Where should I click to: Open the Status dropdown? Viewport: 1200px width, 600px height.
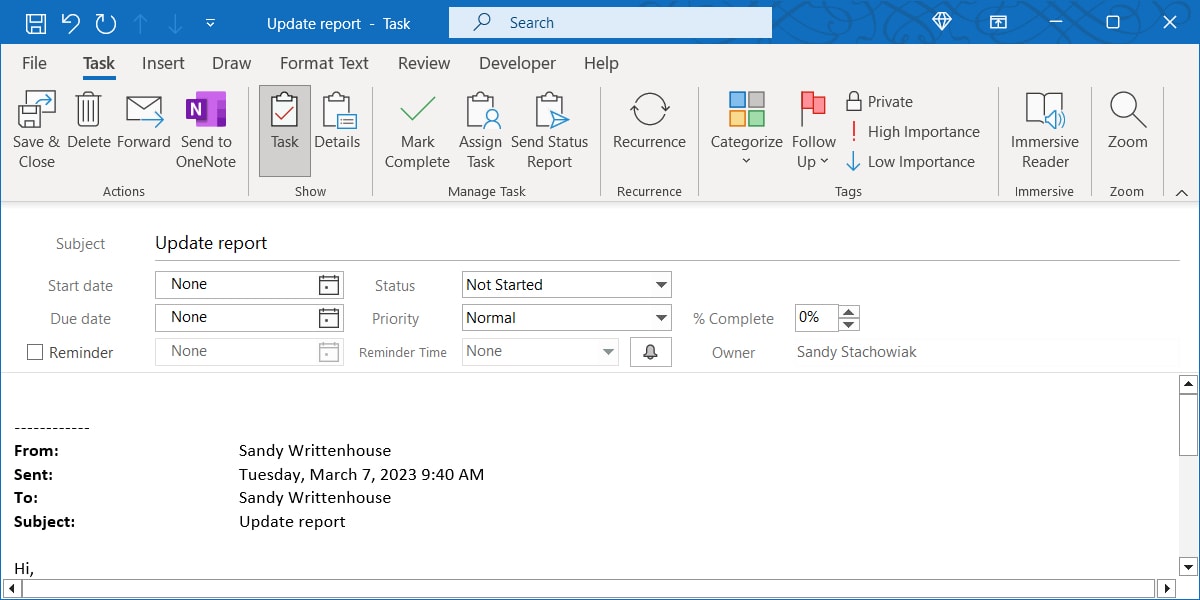point(660,284)
